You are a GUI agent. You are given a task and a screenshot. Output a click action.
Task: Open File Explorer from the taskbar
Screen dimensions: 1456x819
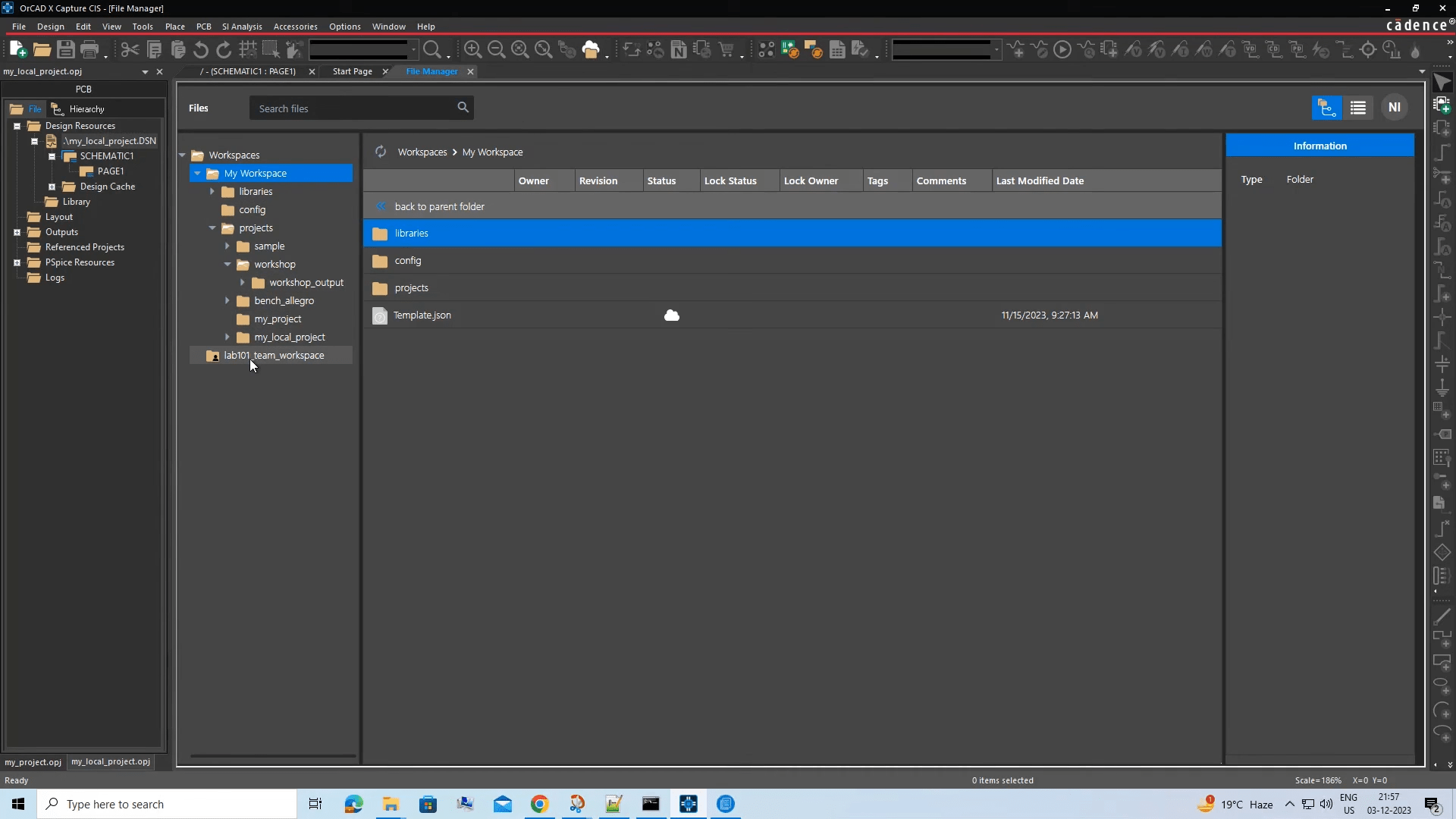coord(391,804)
